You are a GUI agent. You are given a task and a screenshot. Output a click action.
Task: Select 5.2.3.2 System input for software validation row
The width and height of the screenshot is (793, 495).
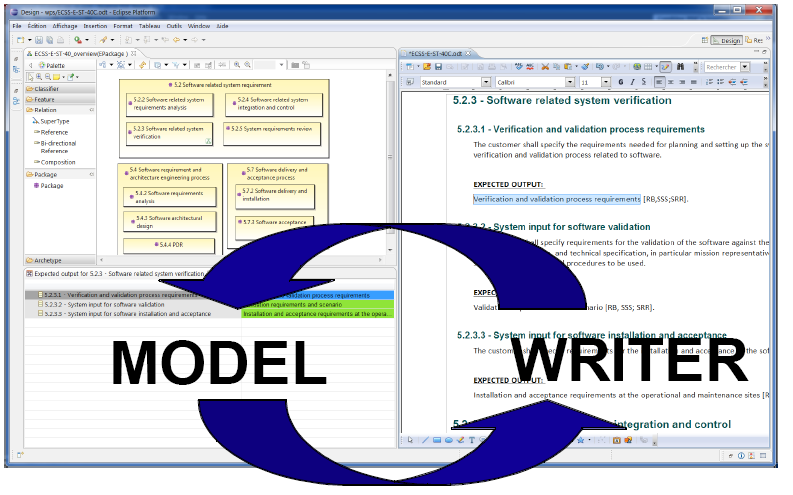(134, 304)
